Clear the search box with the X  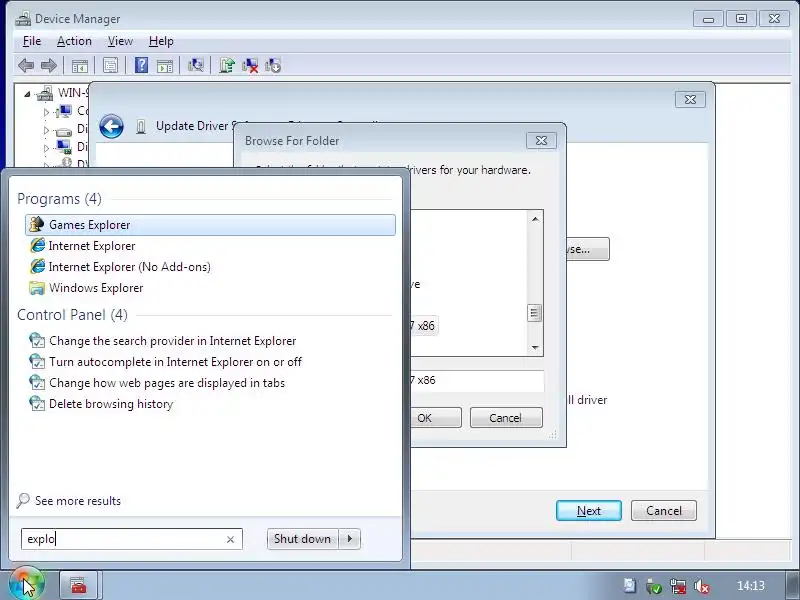click(230, 539)
